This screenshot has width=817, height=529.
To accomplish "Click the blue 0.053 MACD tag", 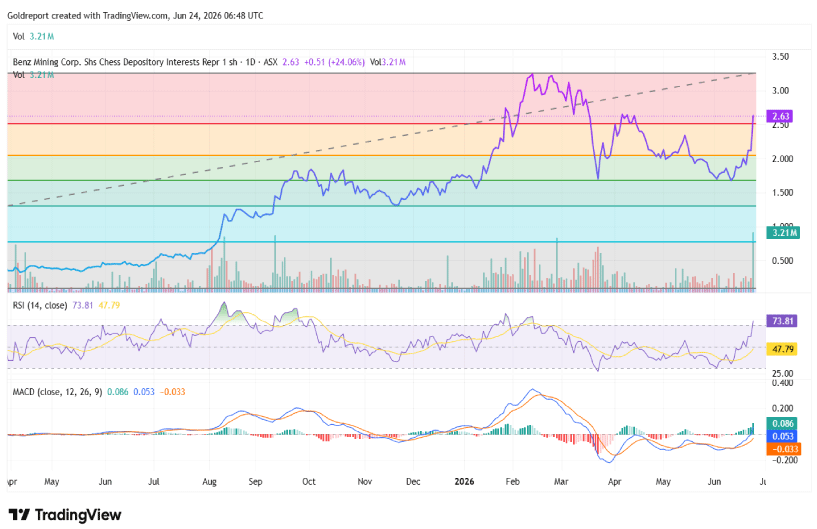I will (x=782, y=436).
